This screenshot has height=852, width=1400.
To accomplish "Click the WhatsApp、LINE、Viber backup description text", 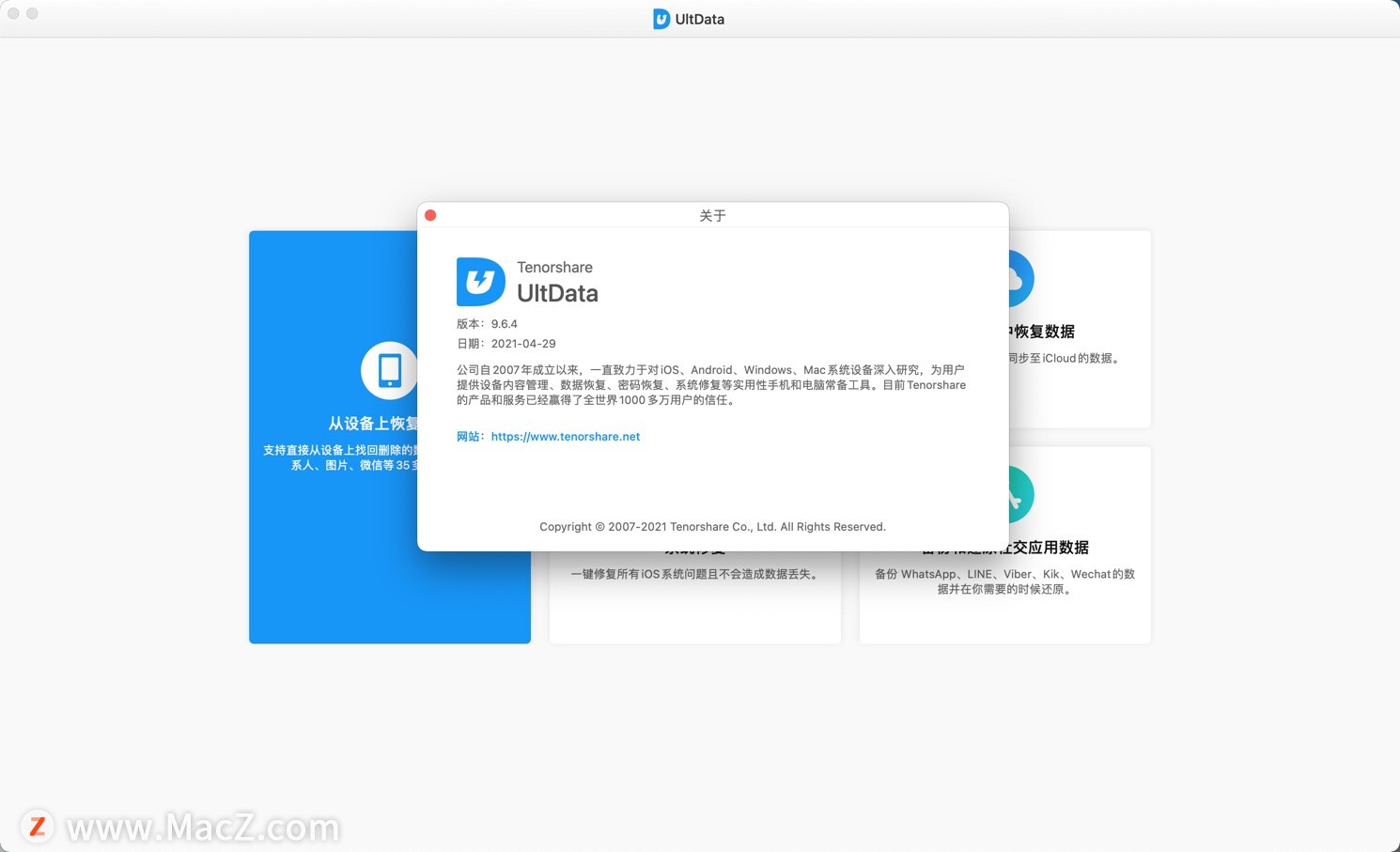I will [1004, 581].
